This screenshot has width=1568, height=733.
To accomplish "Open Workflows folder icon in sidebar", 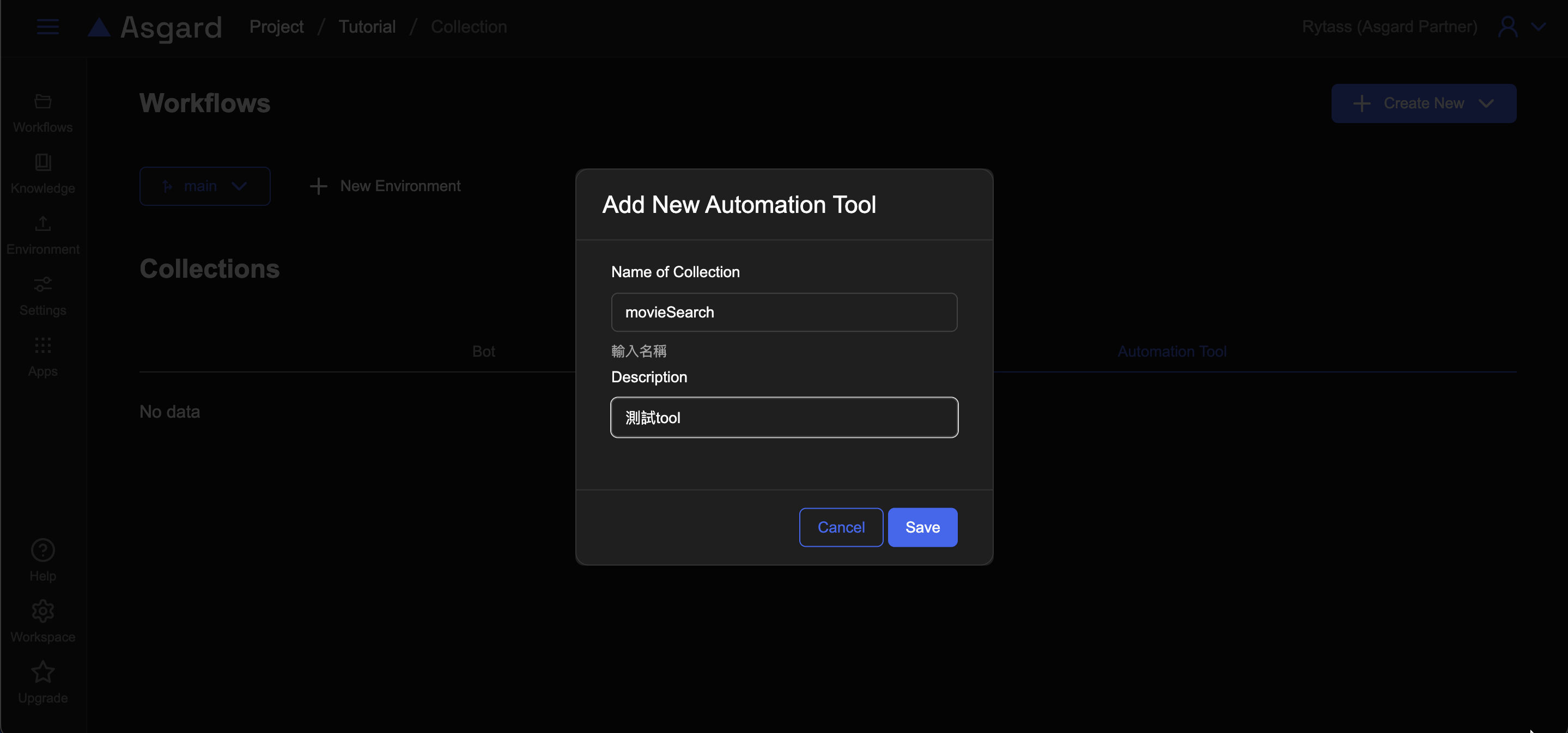I will click(42, 101).
